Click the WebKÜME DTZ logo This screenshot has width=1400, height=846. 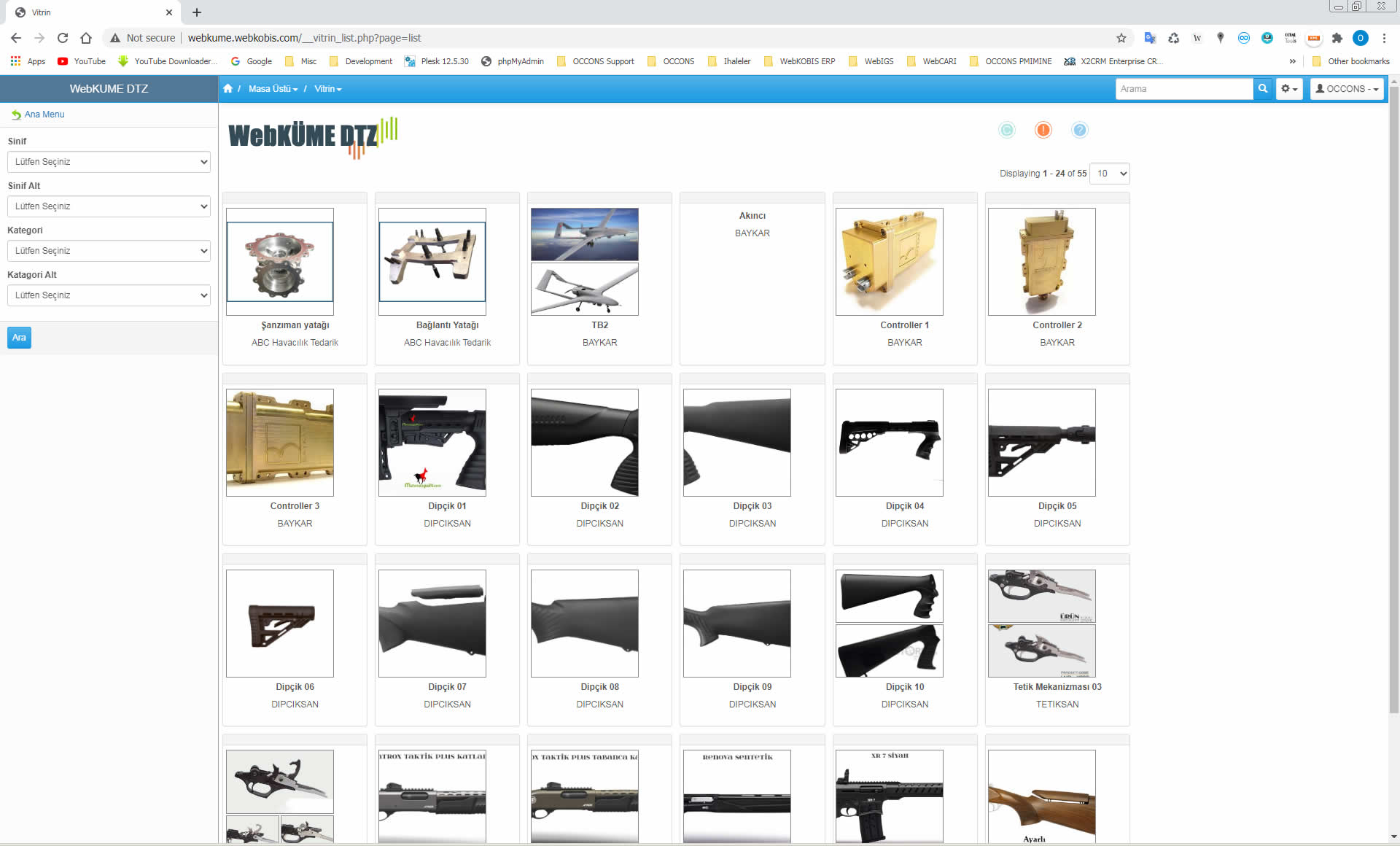[313, 136]
